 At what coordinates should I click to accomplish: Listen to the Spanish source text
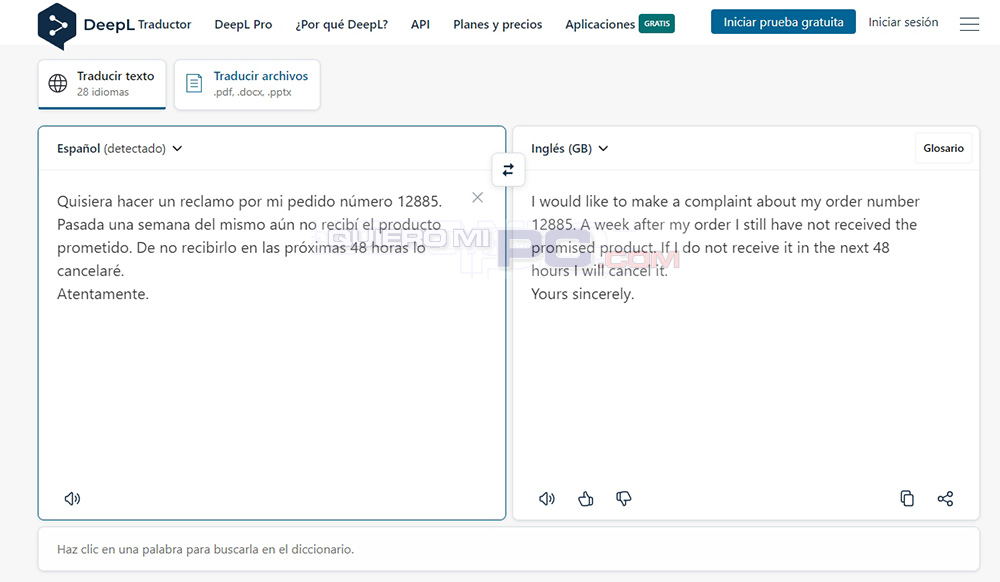point(72,498)
